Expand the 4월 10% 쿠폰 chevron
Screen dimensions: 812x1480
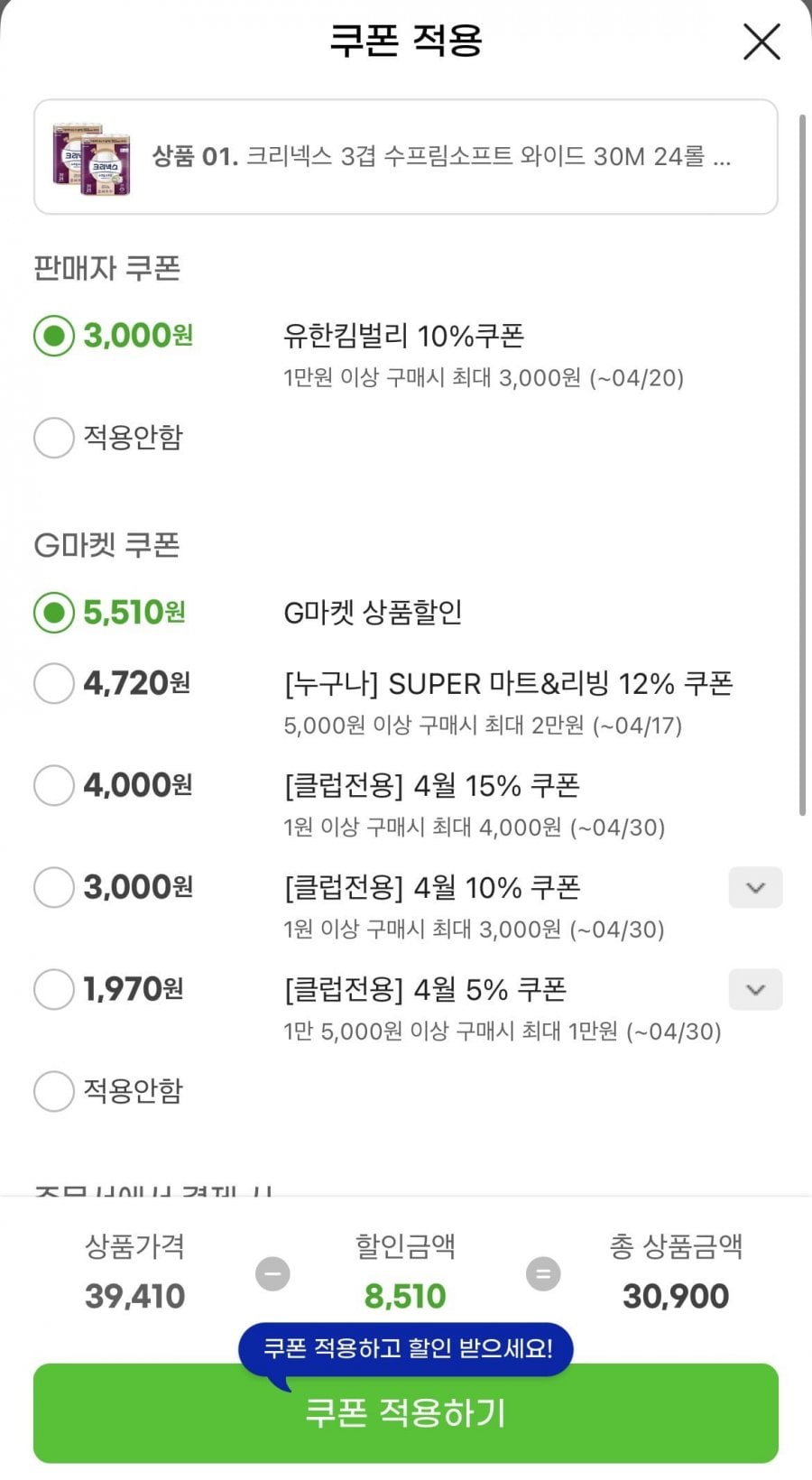click(755, 887)
